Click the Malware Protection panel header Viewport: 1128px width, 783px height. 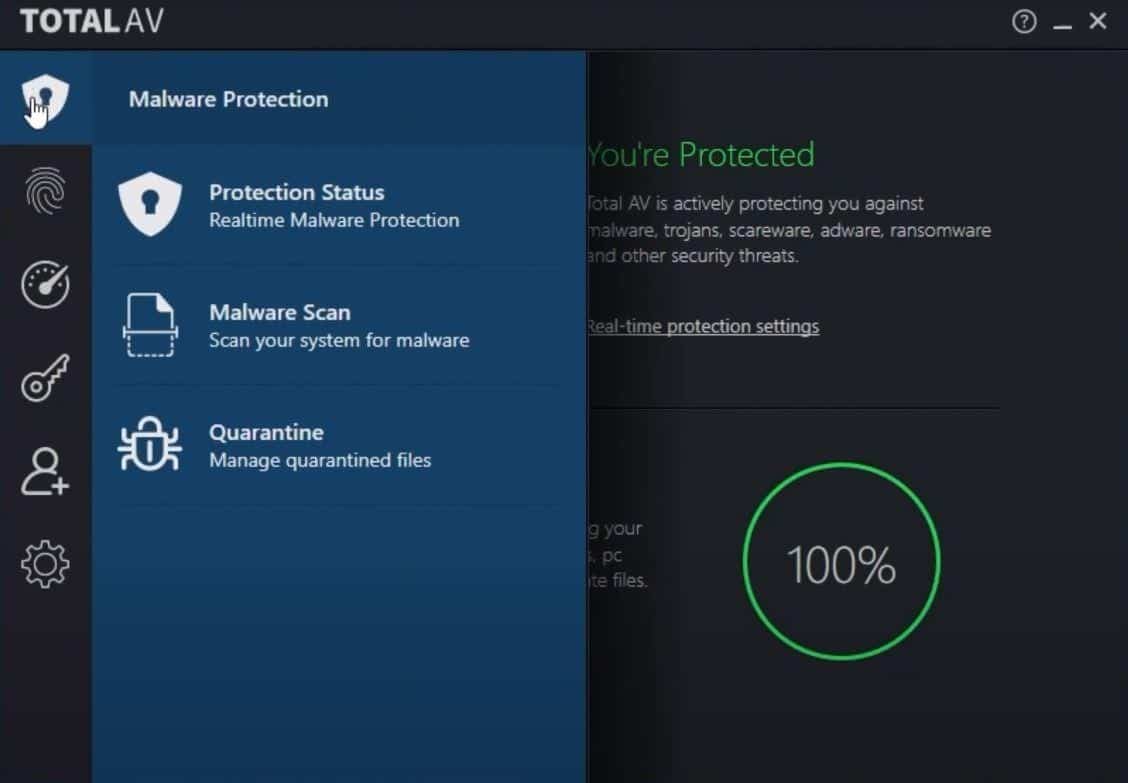228,99
